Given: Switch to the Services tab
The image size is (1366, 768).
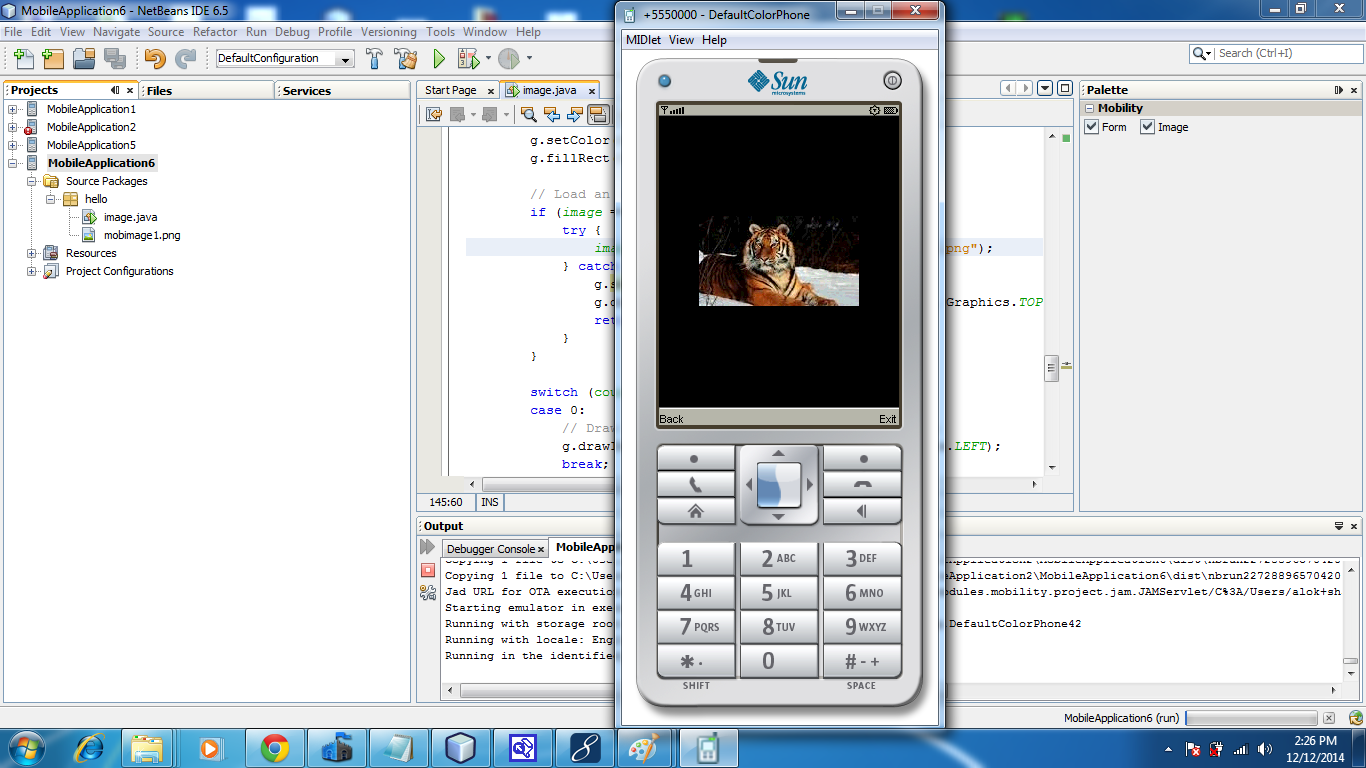Looking at the screenshot, I should [307, 90].
